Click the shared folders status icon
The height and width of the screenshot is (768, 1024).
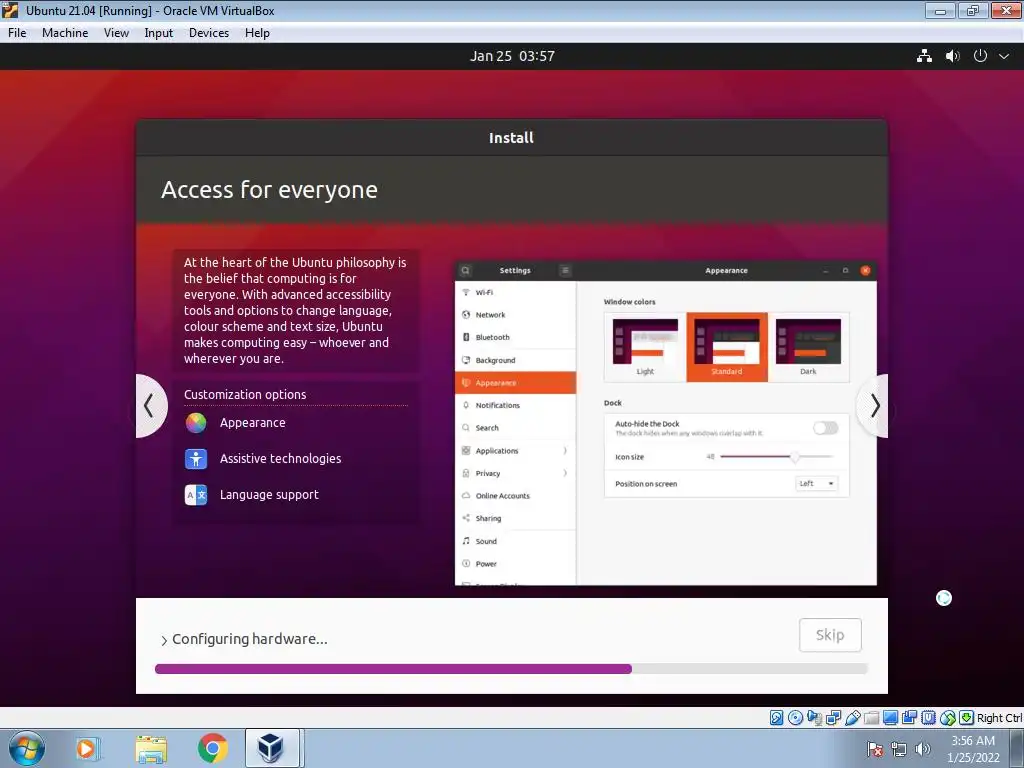click(871, 718)
